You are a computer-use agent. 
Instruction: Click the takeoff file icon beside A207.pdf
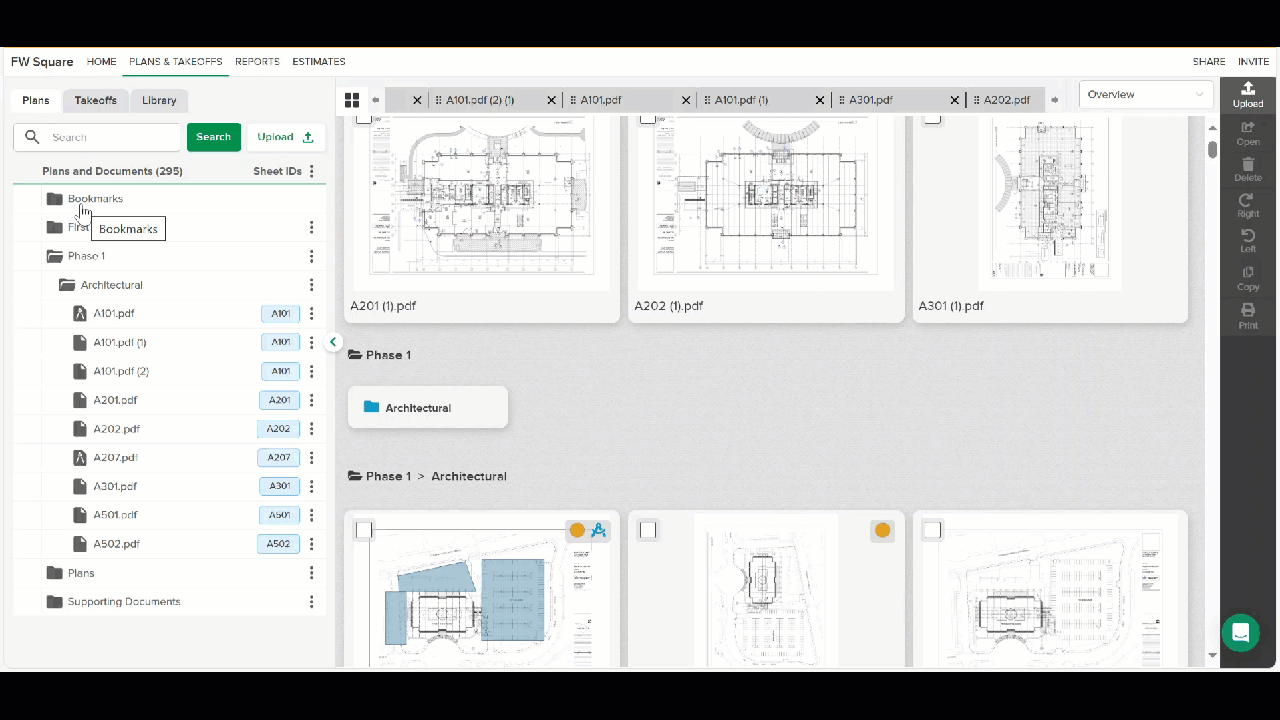80,457
